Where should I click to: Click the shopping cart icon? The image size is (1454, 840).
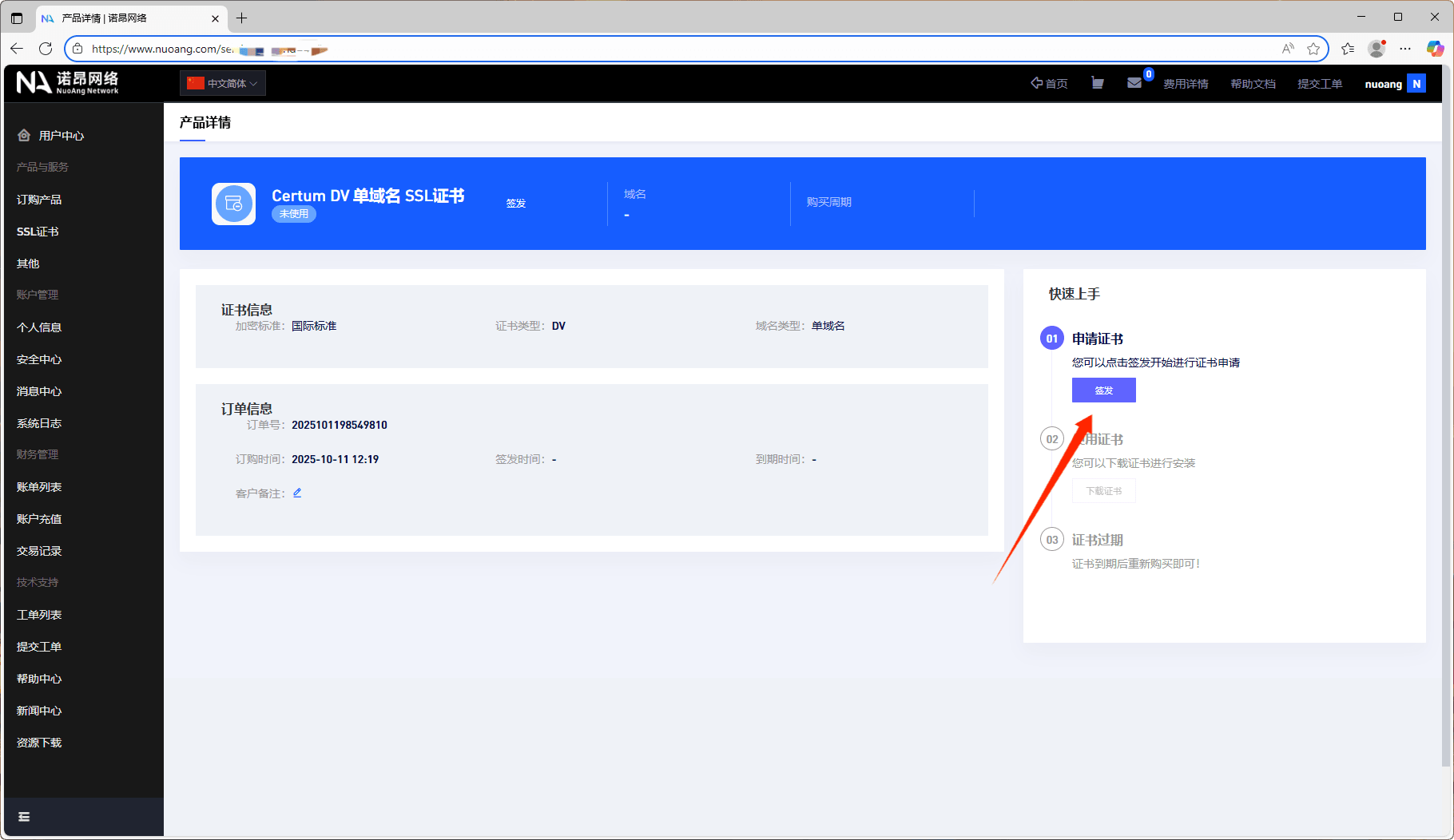[x=1098, y=83]
